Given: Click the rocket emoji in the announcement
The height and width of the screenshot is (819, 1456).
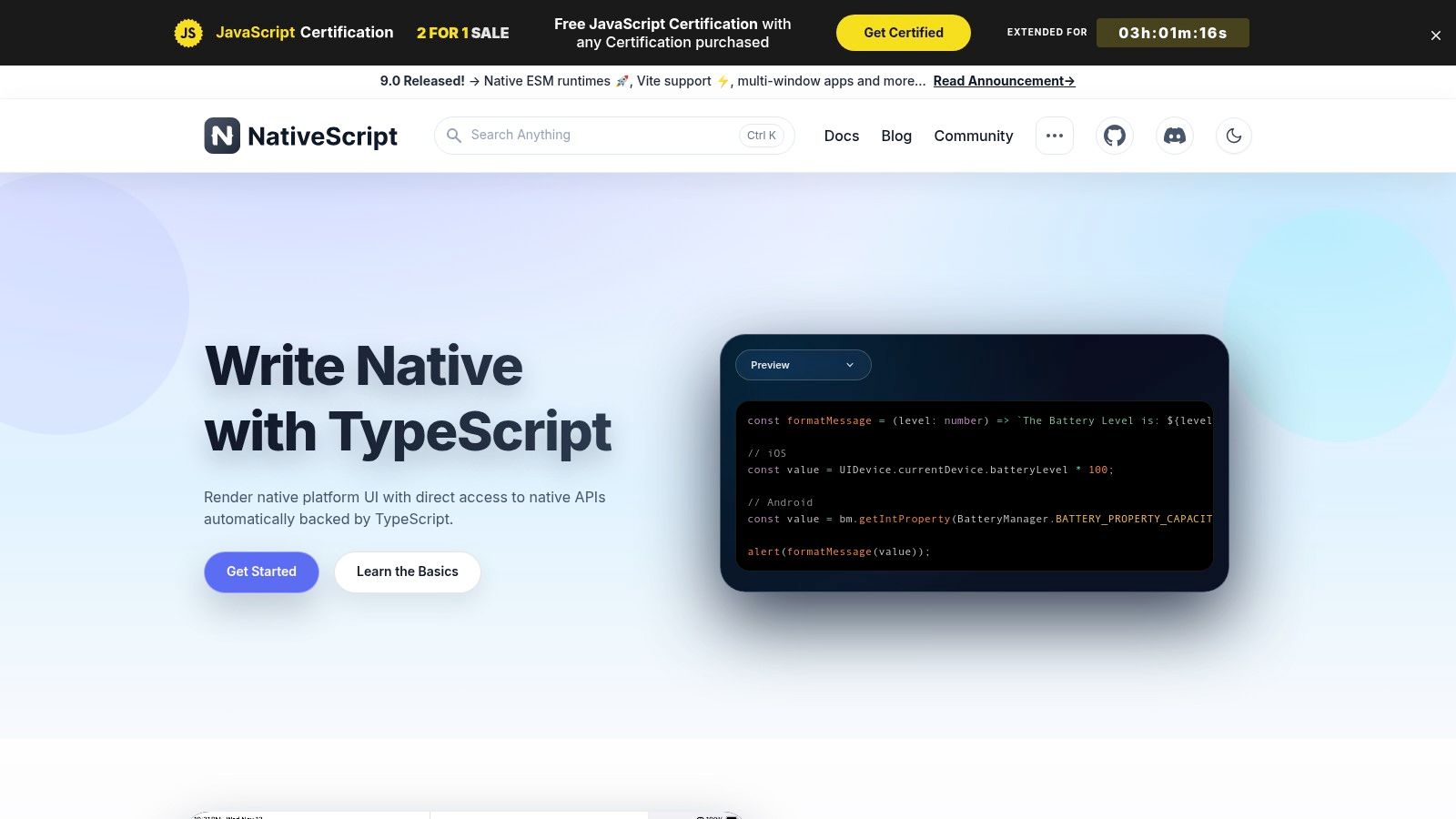Looking at the screenshot, I should point(622,80).
